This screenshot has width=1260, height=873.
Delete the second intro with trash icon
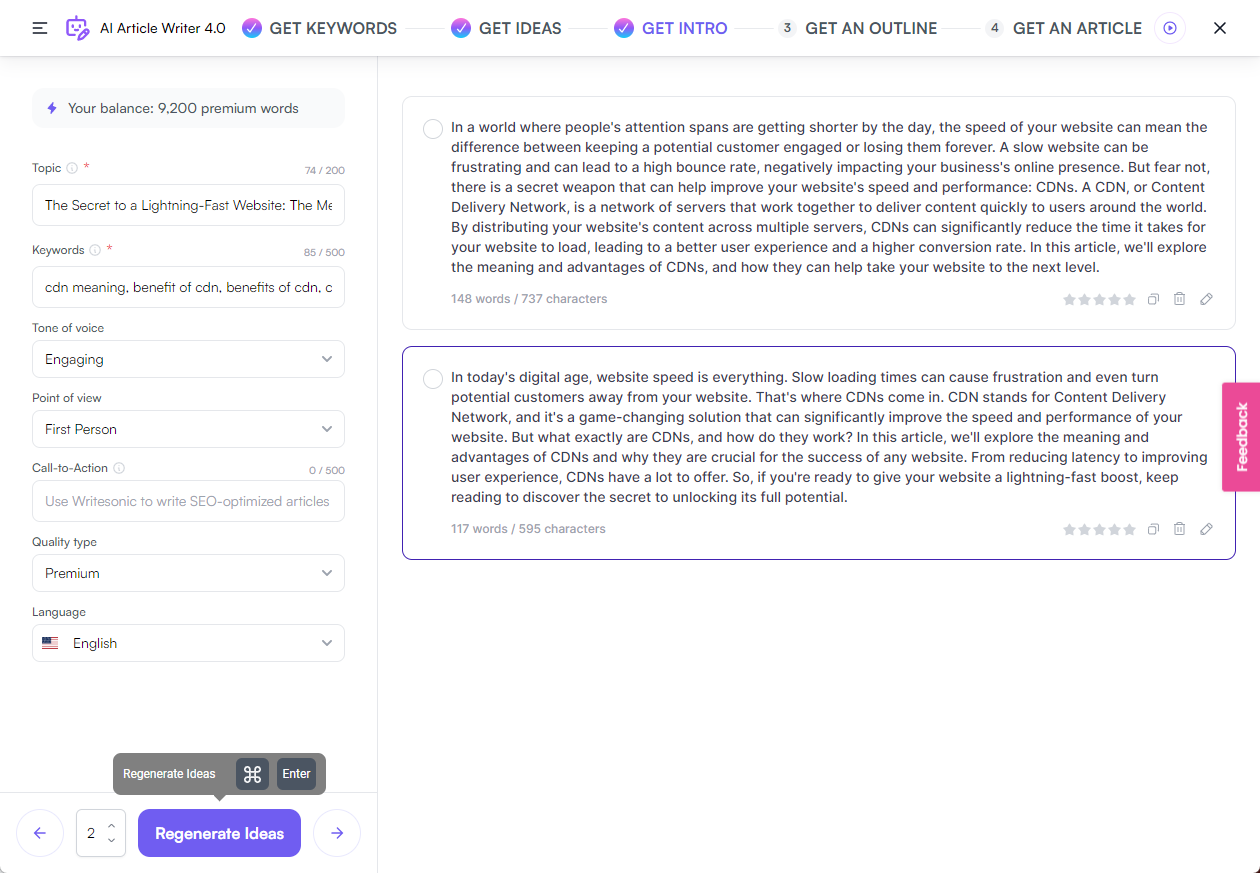1179,529
